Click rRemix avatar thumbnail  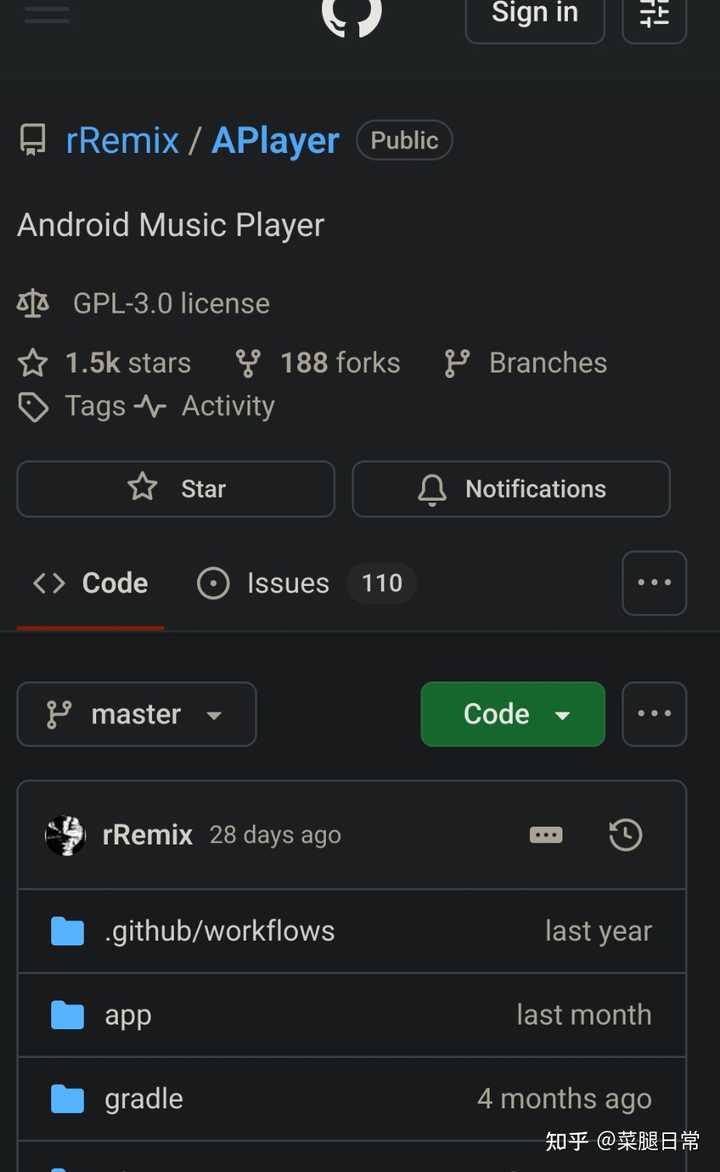coord(65,835)
